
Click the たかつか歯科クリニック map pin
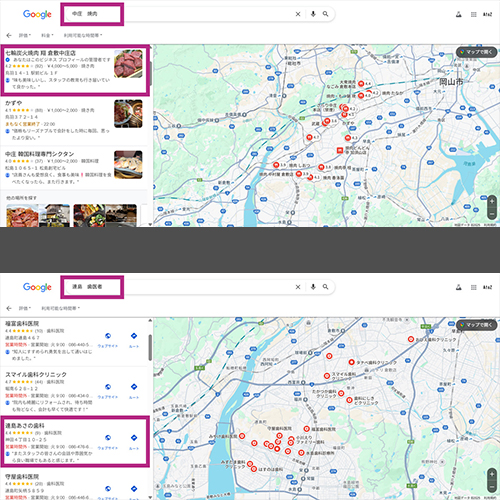(x=341, y=393)
